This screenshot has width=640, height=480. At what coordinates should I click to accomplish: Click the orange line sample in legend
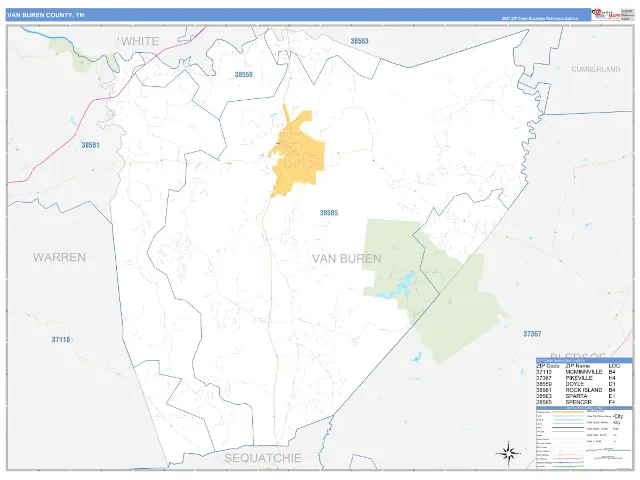568,412
